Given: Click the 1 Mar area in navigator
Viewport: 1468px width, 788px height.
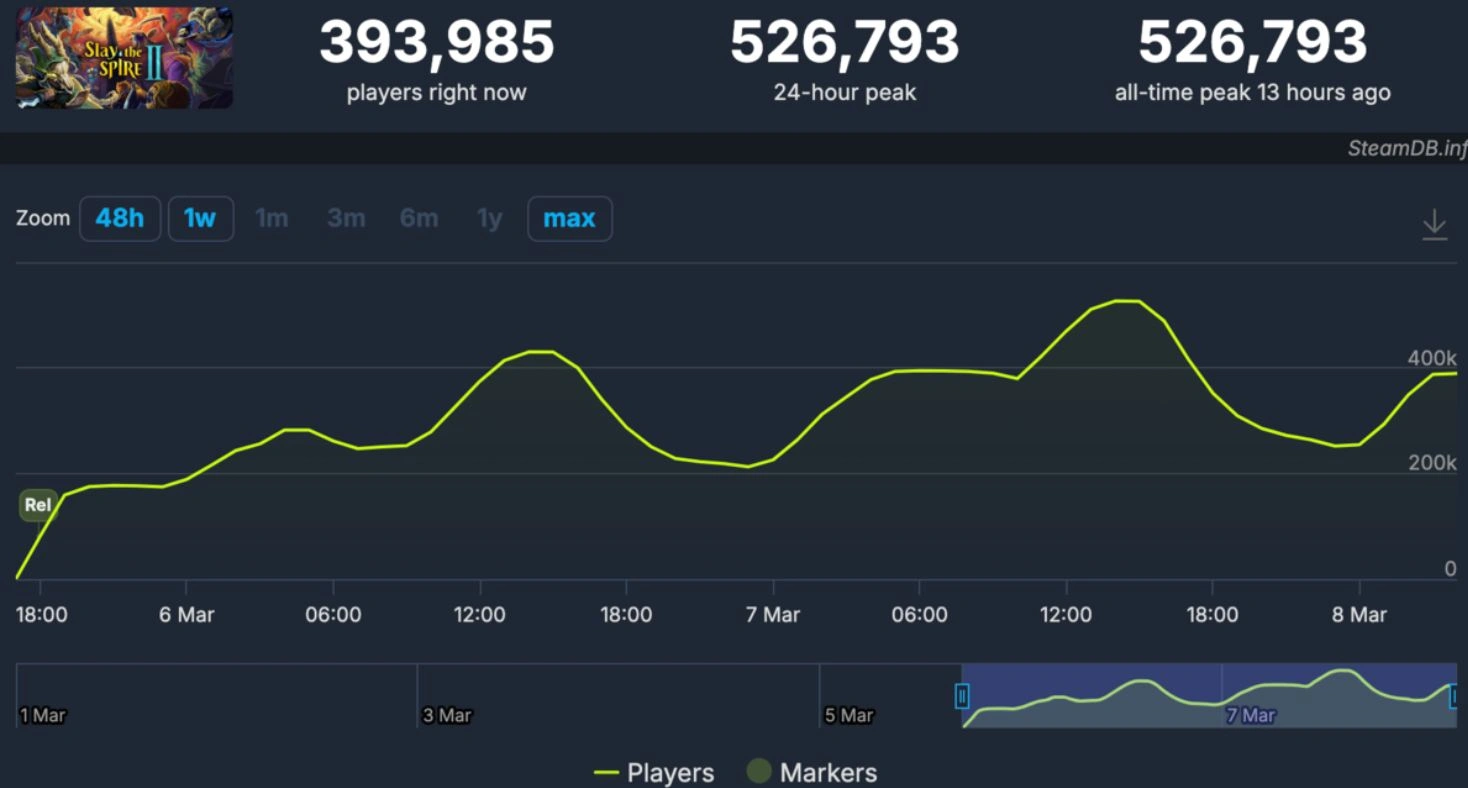Looking at the screenshot, I should click(43, 715).
